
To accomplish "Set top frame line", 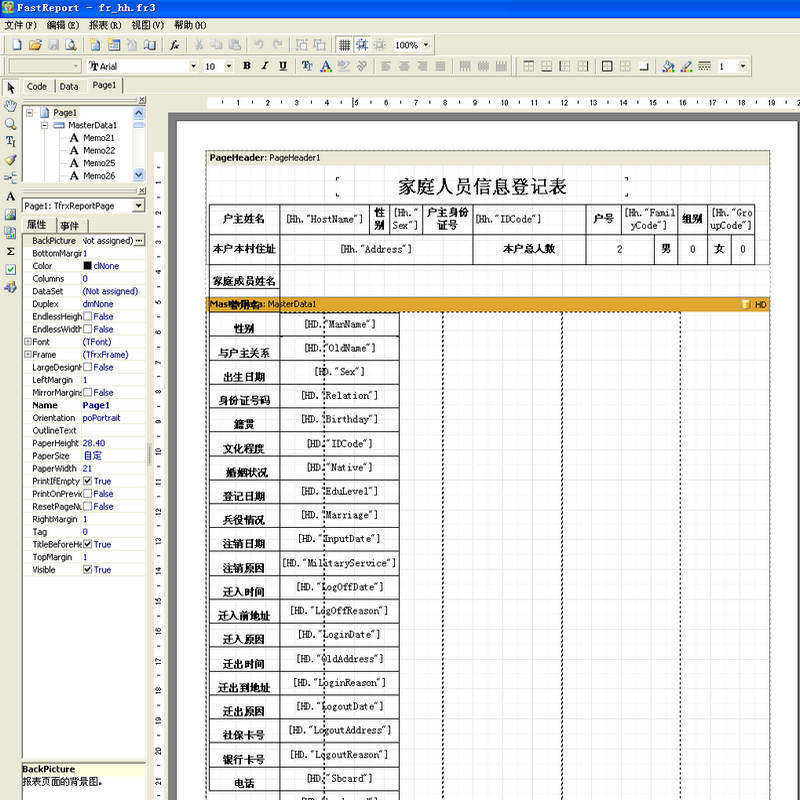I will click(x=529, y=66).
